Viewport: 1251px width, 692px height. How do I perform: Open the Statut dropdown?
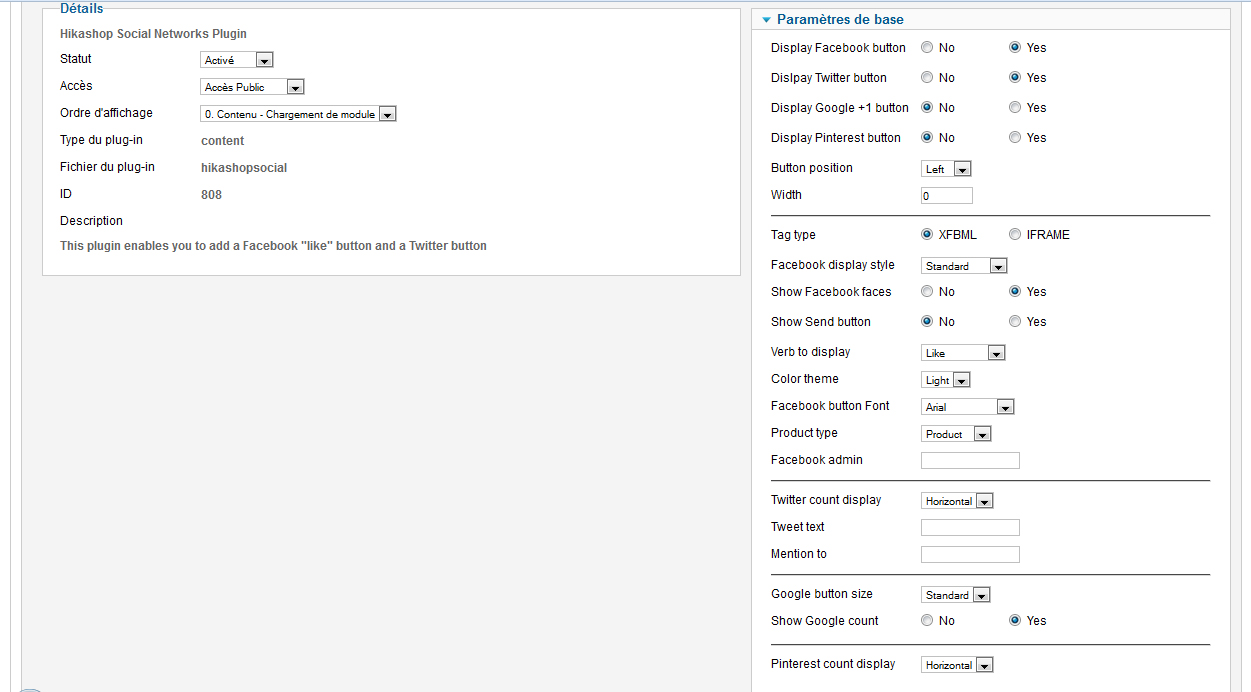pyautogui.click(x=237, y=60)
